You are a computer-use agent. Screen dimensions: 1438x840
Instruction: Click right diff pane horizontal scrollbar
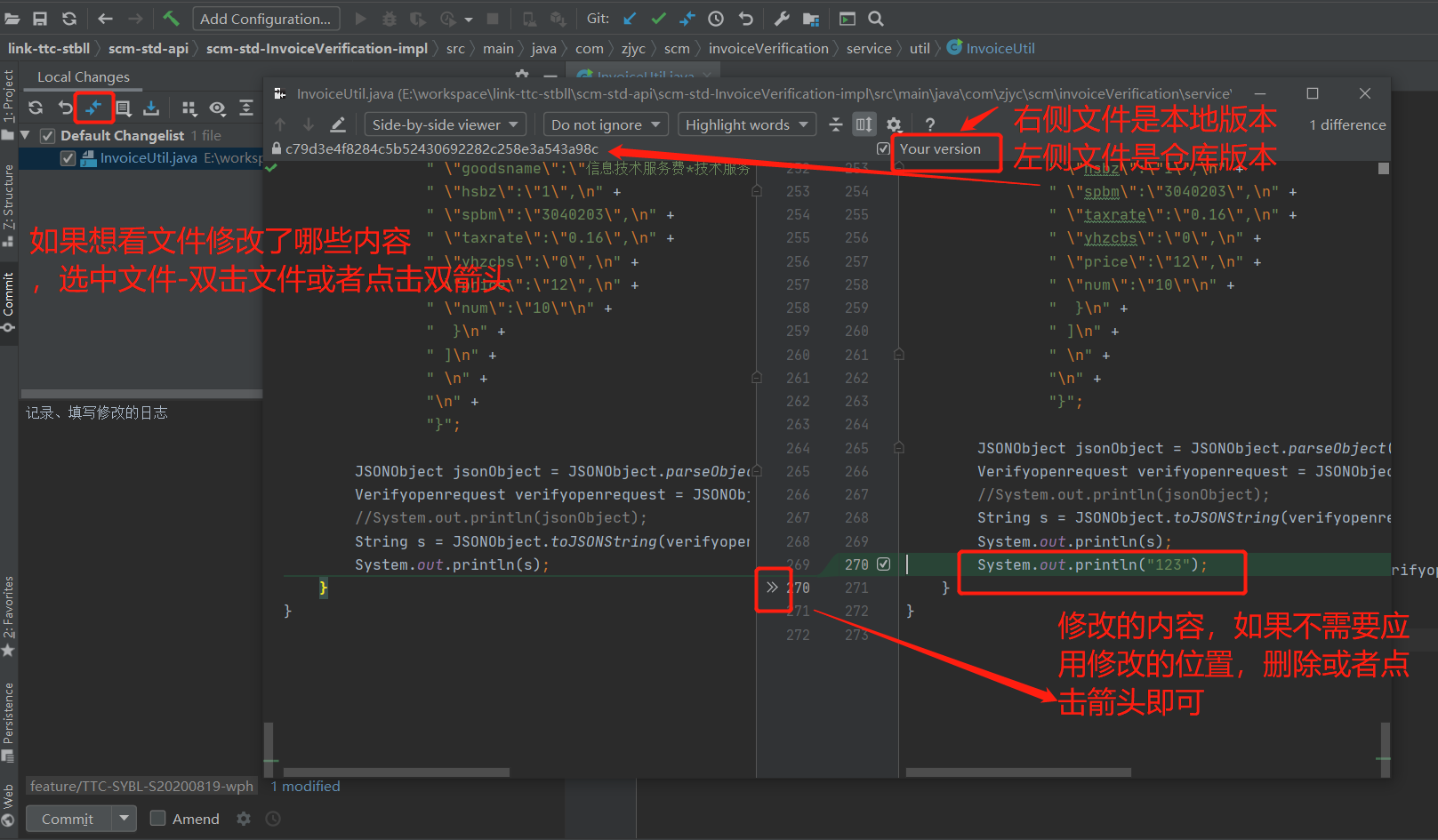[1018, 772]
